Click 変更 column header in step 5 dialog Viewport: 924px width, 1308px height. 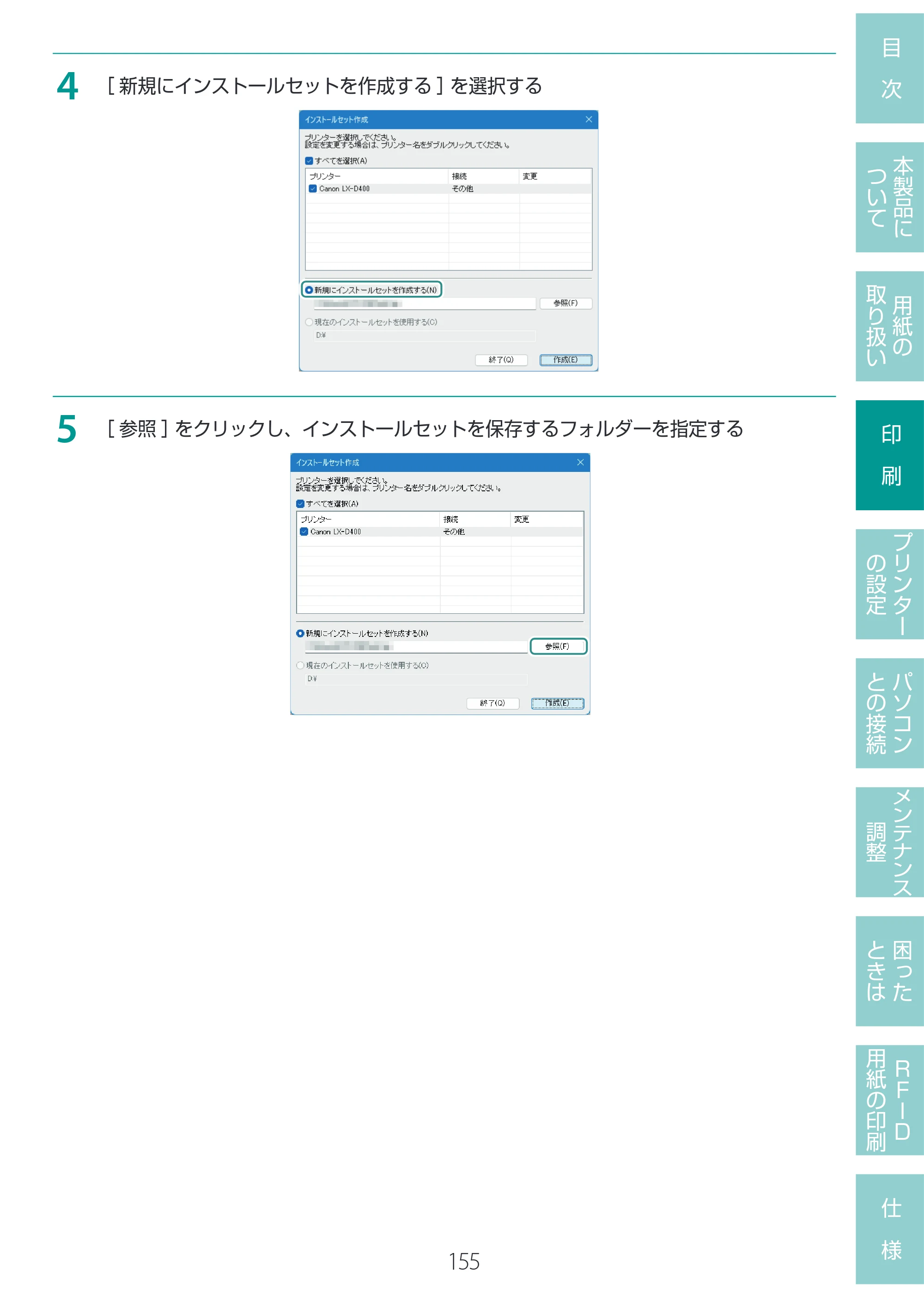pos(547,520)
